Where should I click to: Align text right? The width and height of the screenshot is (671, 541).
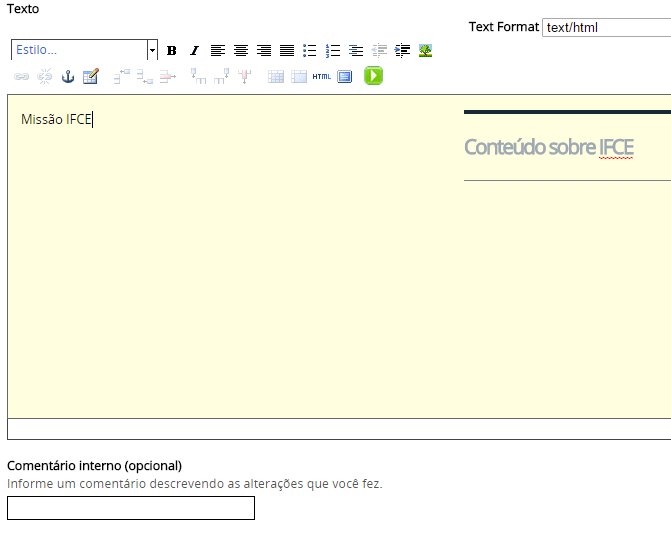click(x=264, y=51)
